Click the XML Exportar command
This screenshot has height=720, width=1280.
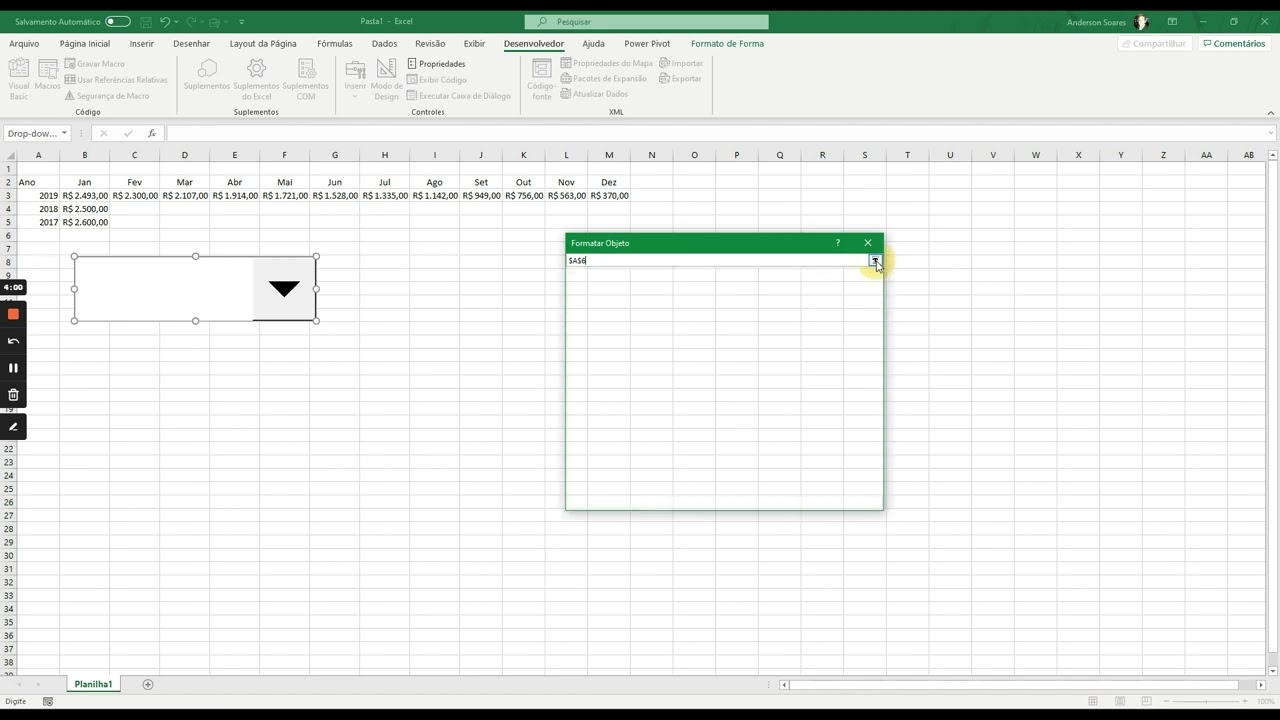(x=681, y=78)
